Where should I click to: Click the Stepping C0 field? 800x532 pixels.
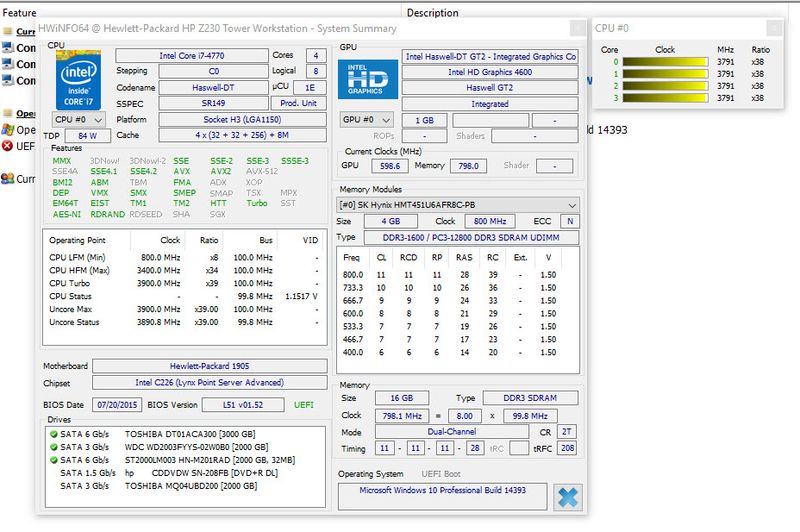click(x=213, y=71)
